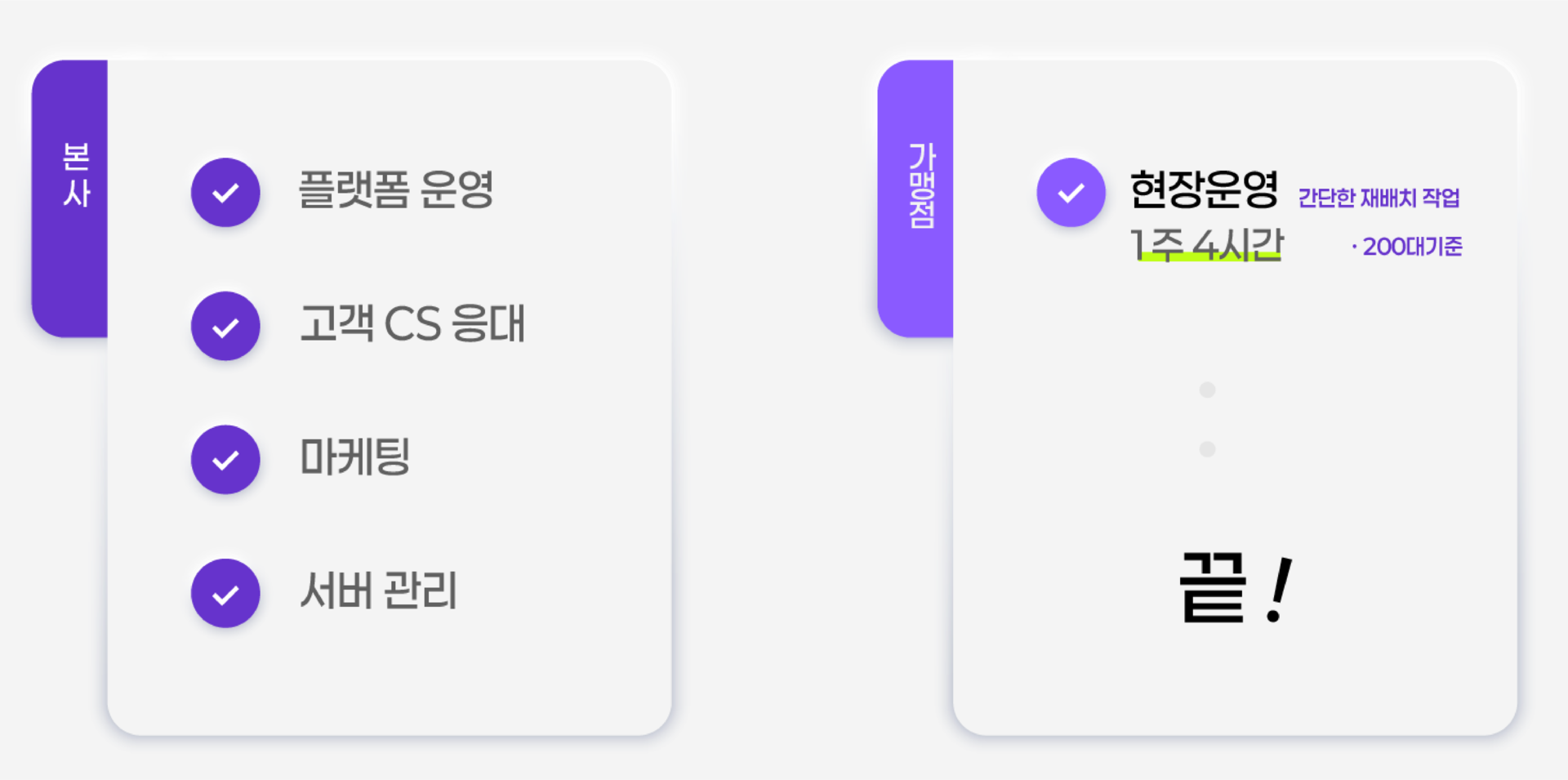Screen dimensions: 1568x780
Task: Click the 현장운영 heading text
Action: [1204, 189]
